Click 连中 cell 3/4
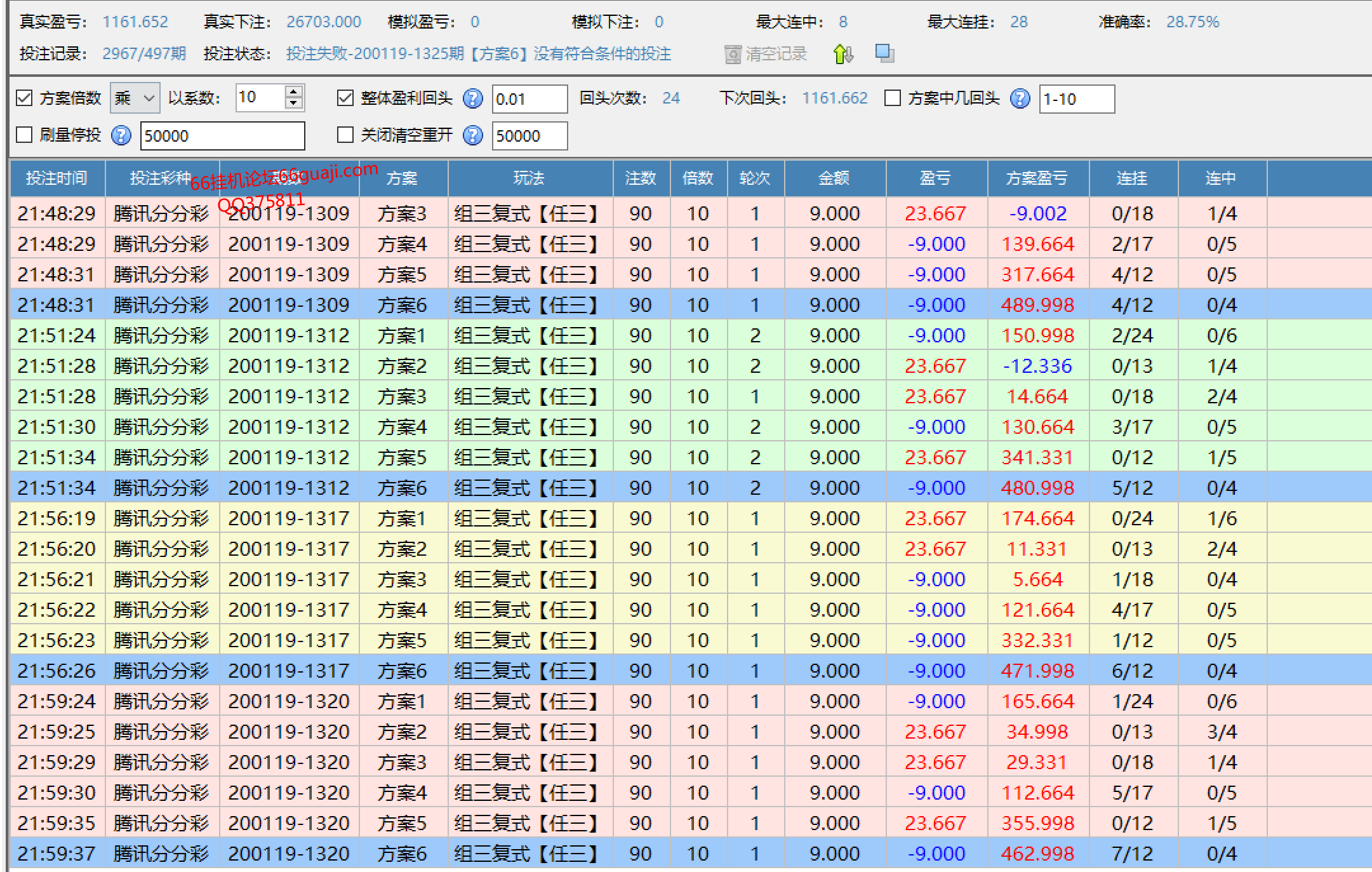1372x872 pixels. pos(1222,732)
